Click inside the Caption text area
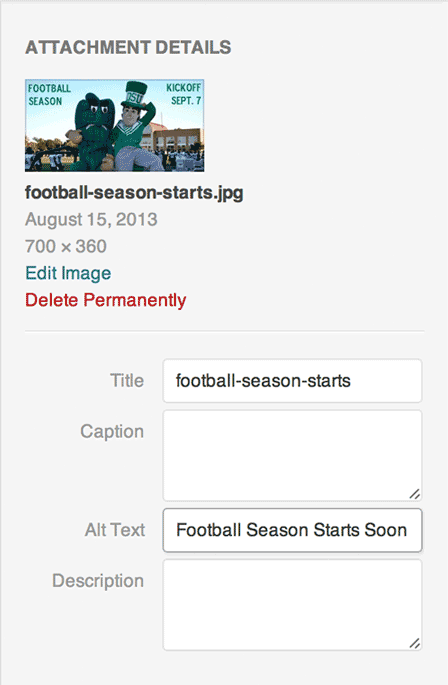The width and height of the screenshot is (448, 685). pyautogui.click(x=292, y=456)
